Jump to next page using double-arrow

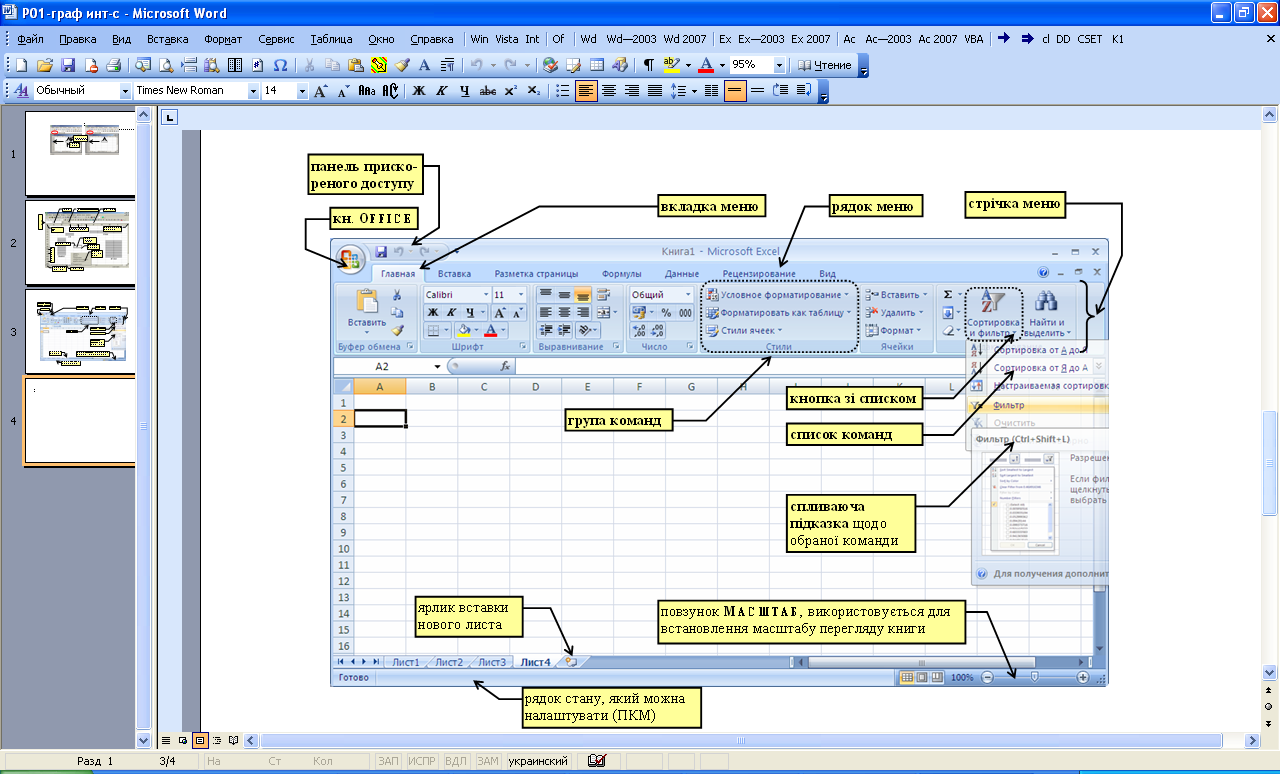click(x=1270, y=722)
